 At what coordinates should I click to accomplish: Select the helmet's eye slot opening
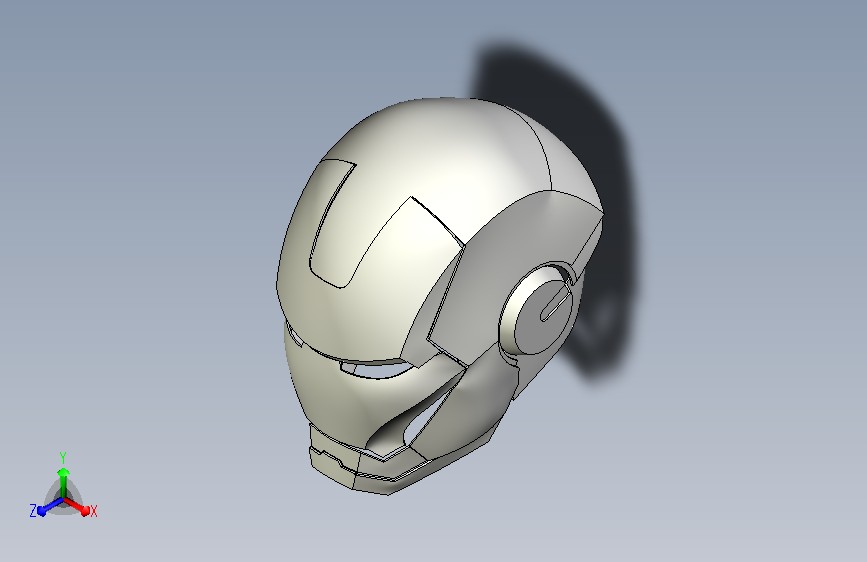377,369
